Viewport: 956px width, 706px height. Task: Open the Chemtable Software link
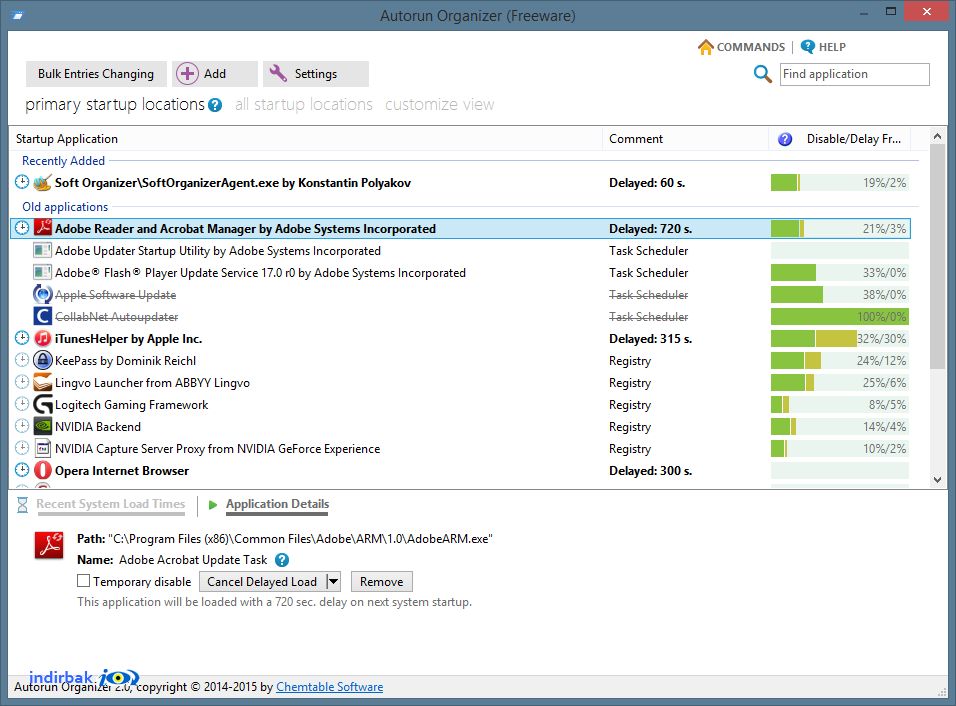coord(329,687)
